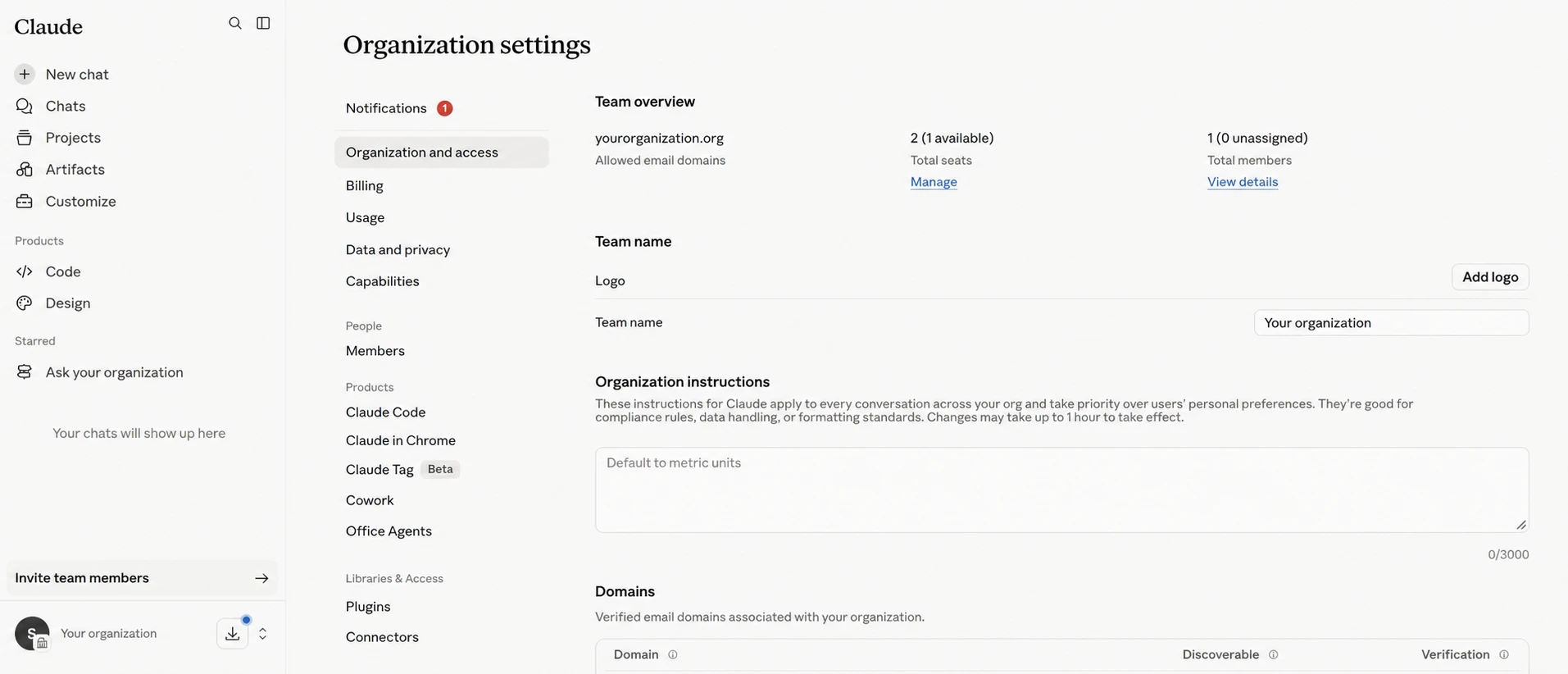Click the Organization instructions text area
The image size is (1568, 674).
tap(1061, 490)
